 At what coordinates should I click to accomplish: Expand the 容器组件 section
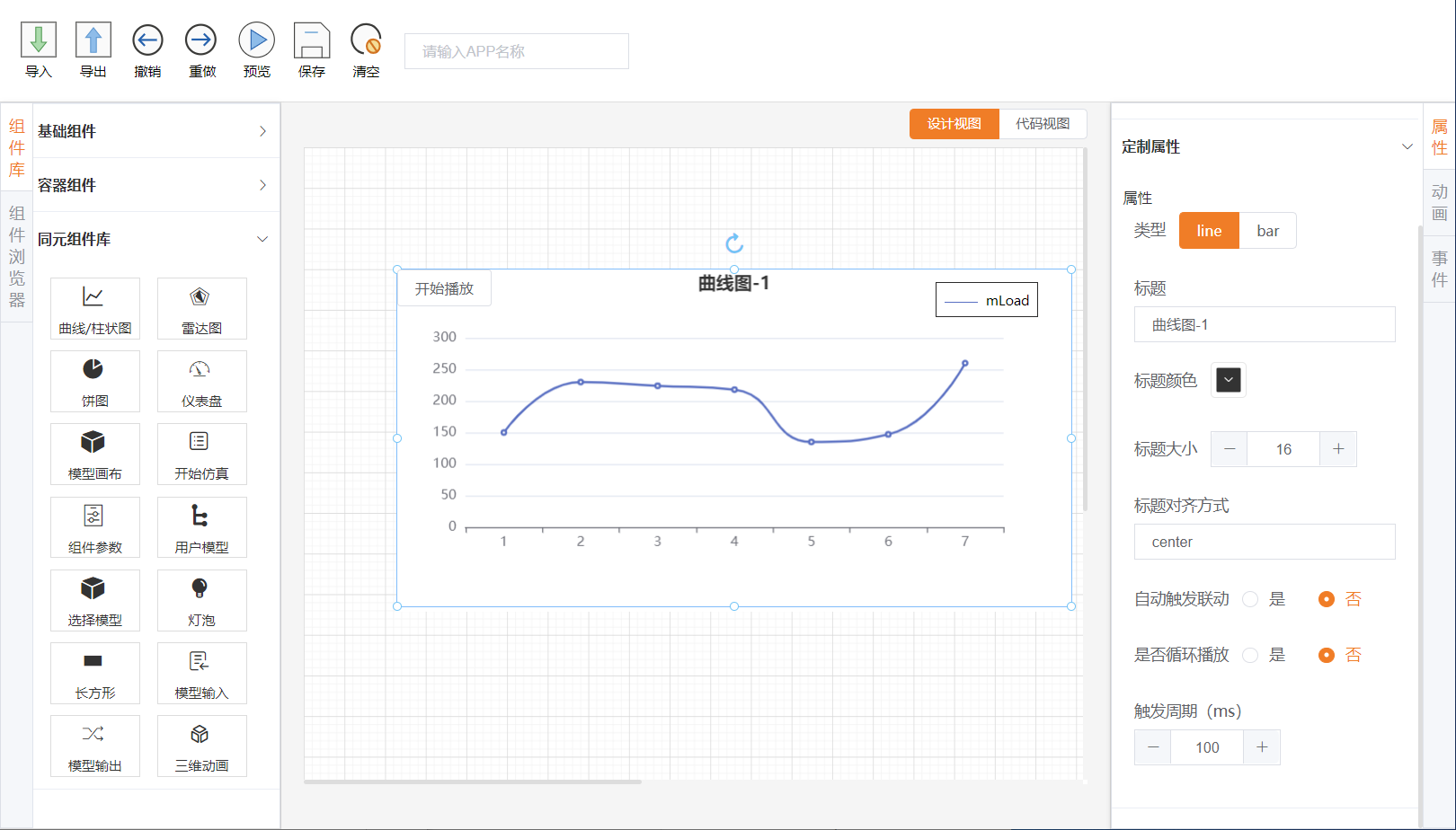[x=156, y=185]
